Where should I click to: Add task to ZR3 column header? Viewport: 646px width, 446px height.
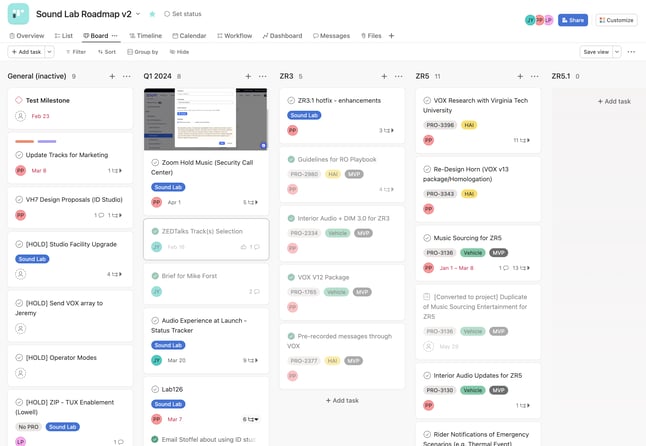(384, 76)
